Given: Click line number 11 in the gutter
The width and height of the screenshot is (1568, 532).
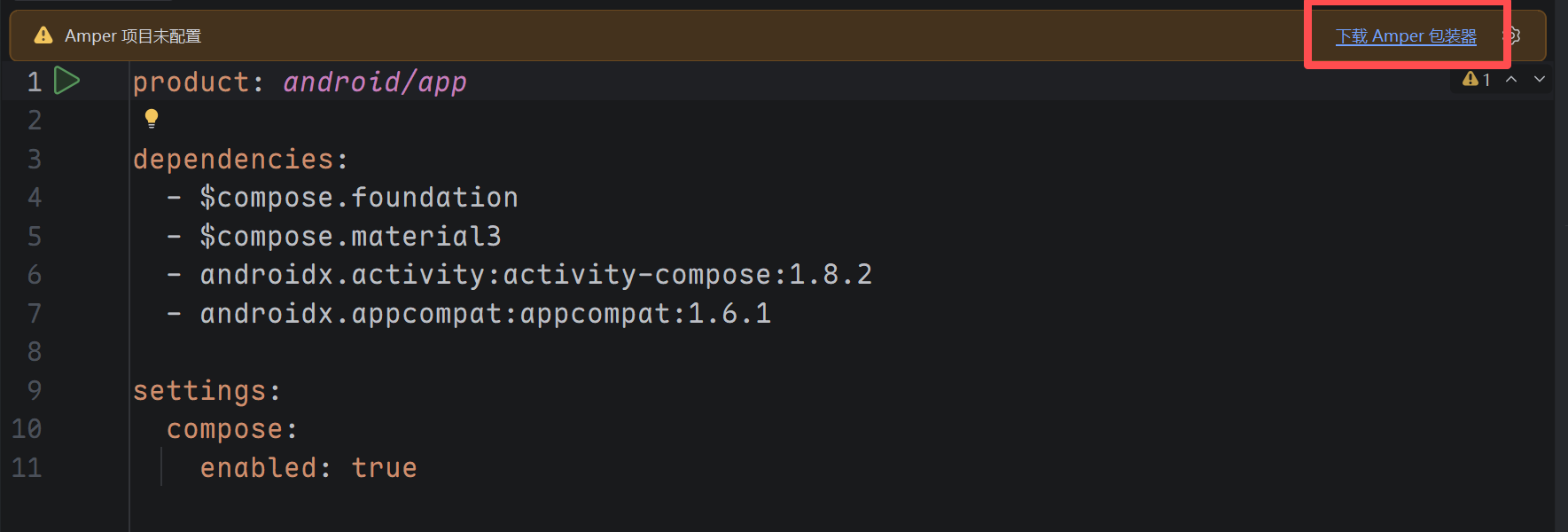Looking at the screenshot, I should click(27, 468).
